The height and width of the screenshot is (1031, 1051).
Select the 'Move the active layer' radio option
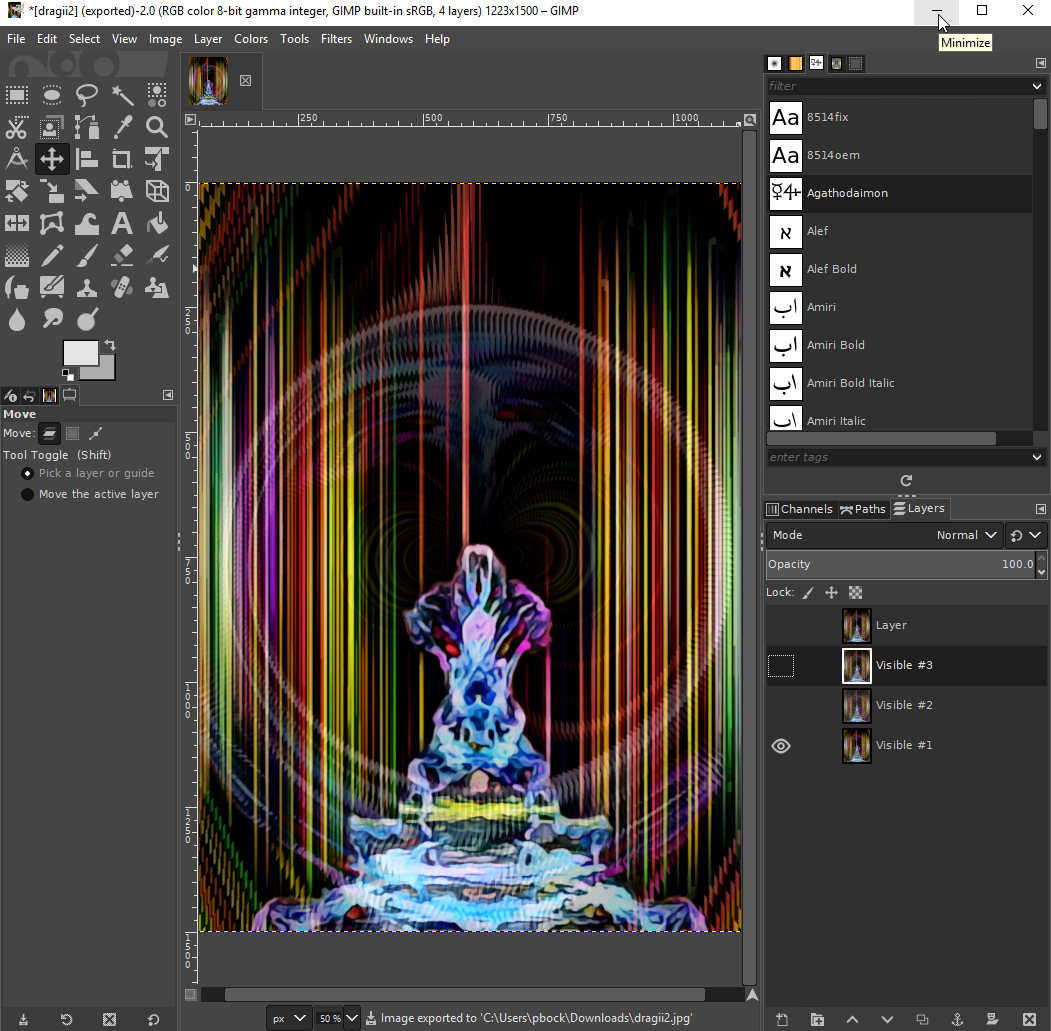(x=28, y=494)
